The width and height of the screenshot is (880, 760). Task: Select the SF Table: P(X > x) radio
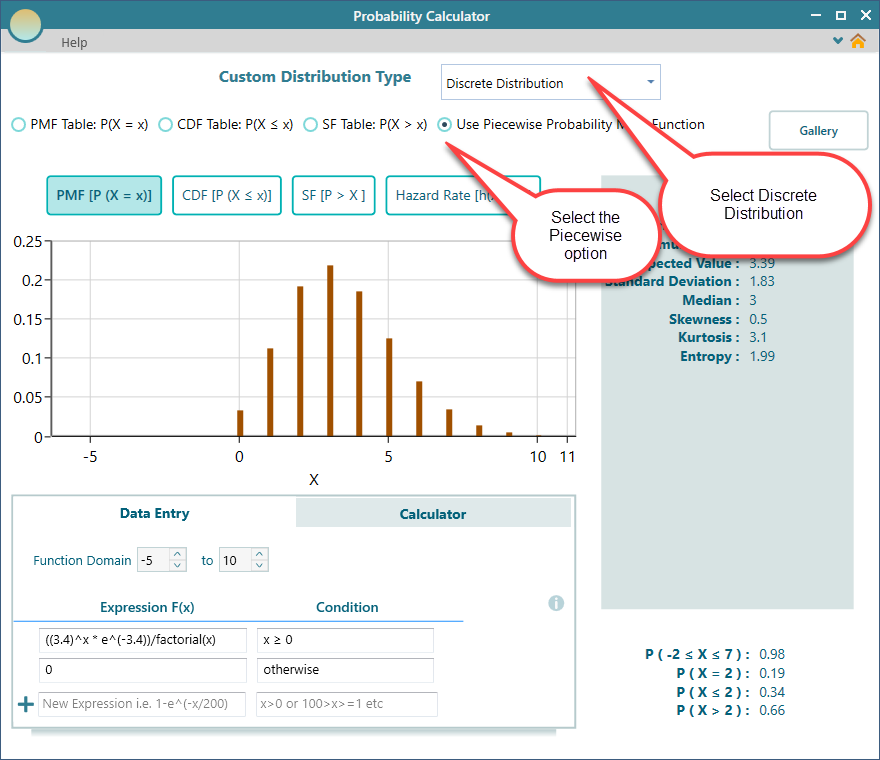click(310, 124)
